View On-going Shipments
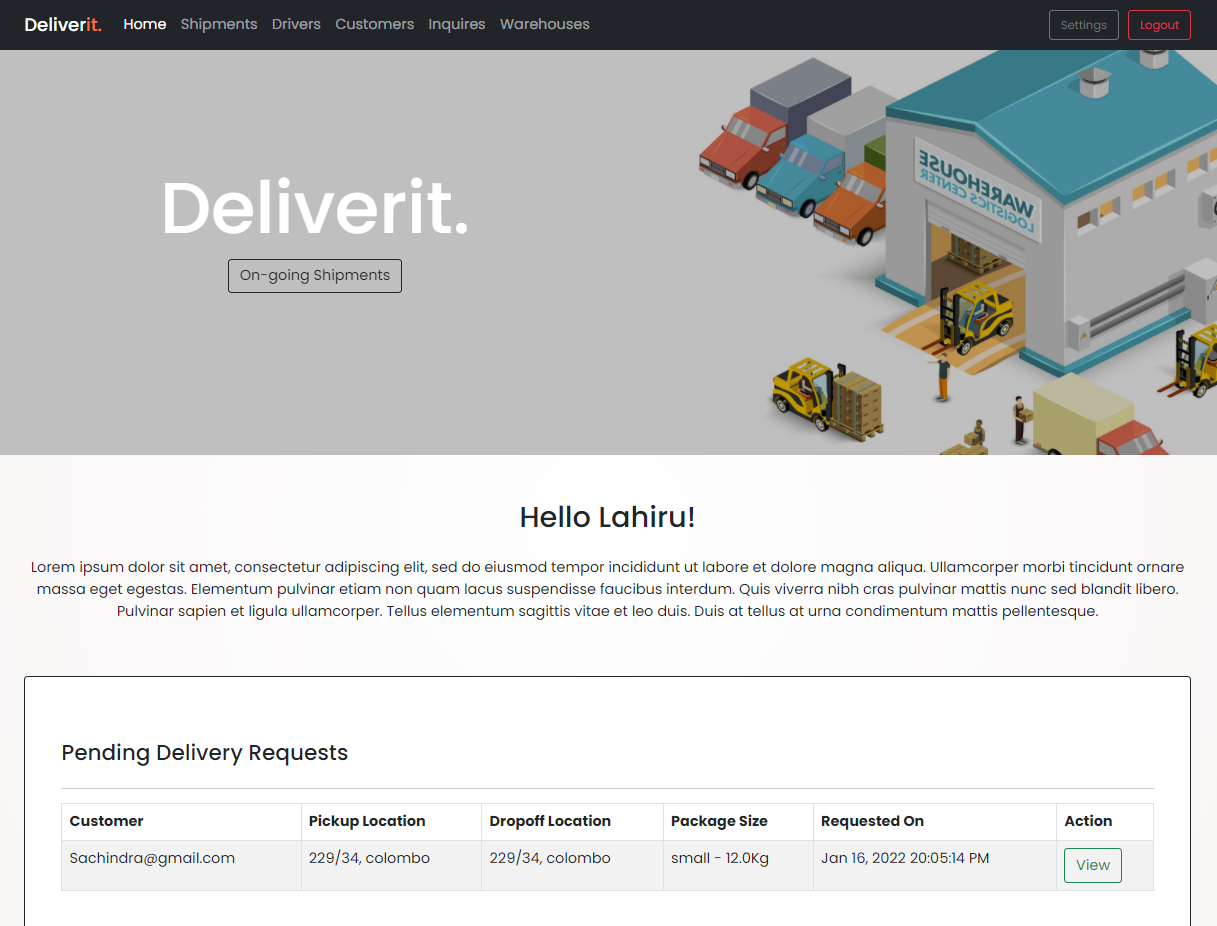The image size is (1217, 926). (315, 276)
